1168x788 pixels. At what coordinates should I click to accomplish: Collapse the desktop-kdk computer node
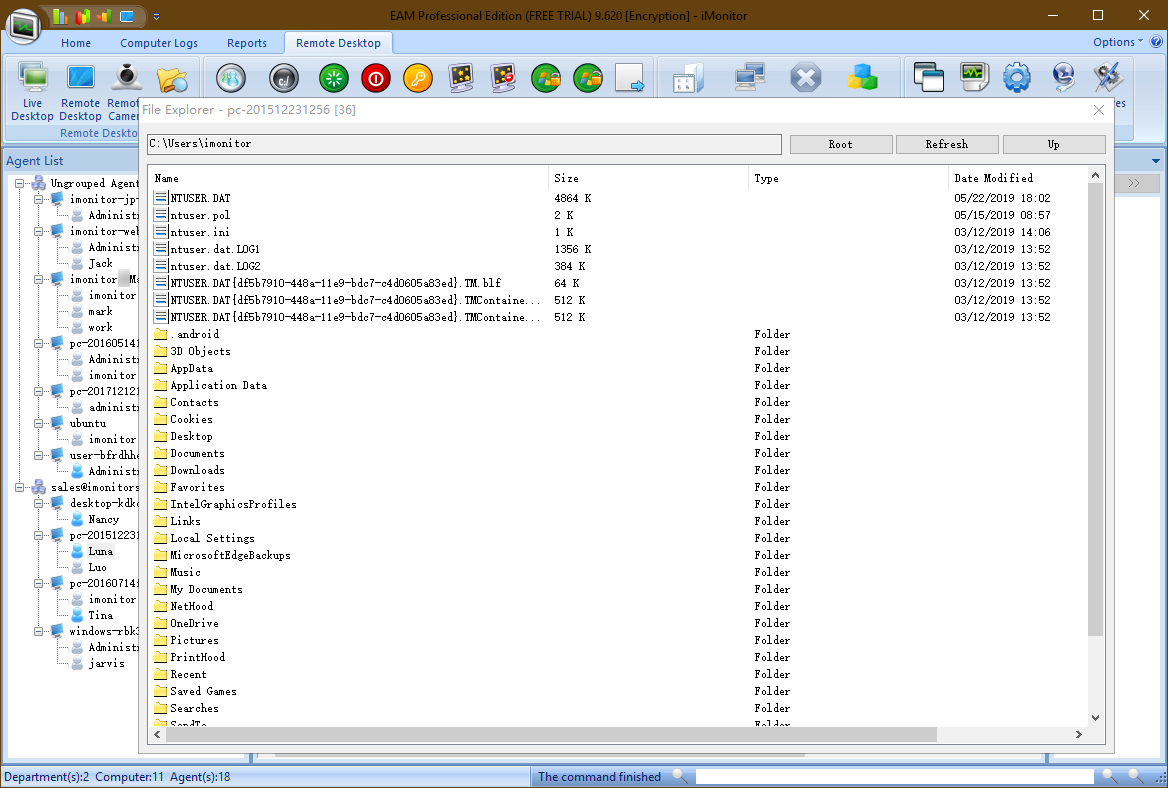38,503
